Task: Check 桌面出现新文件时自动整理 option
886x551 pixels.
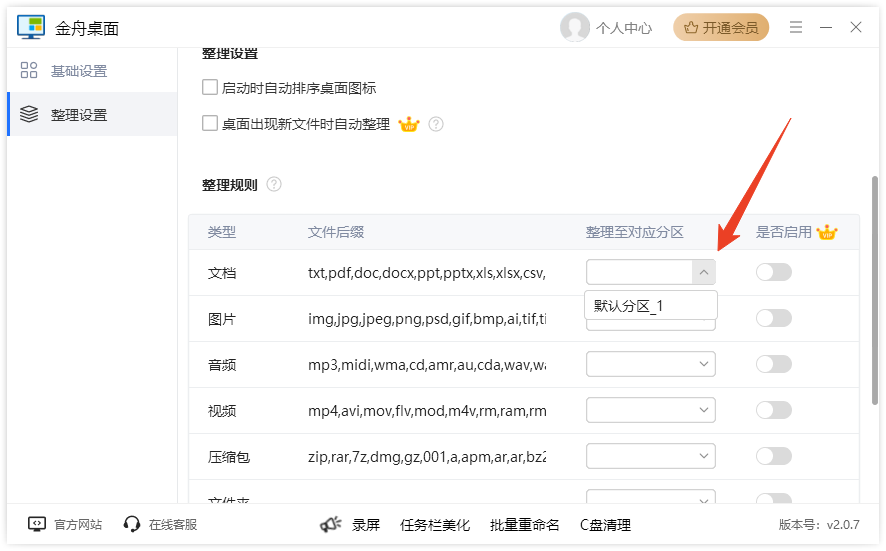Action: [x=210, y=124]
